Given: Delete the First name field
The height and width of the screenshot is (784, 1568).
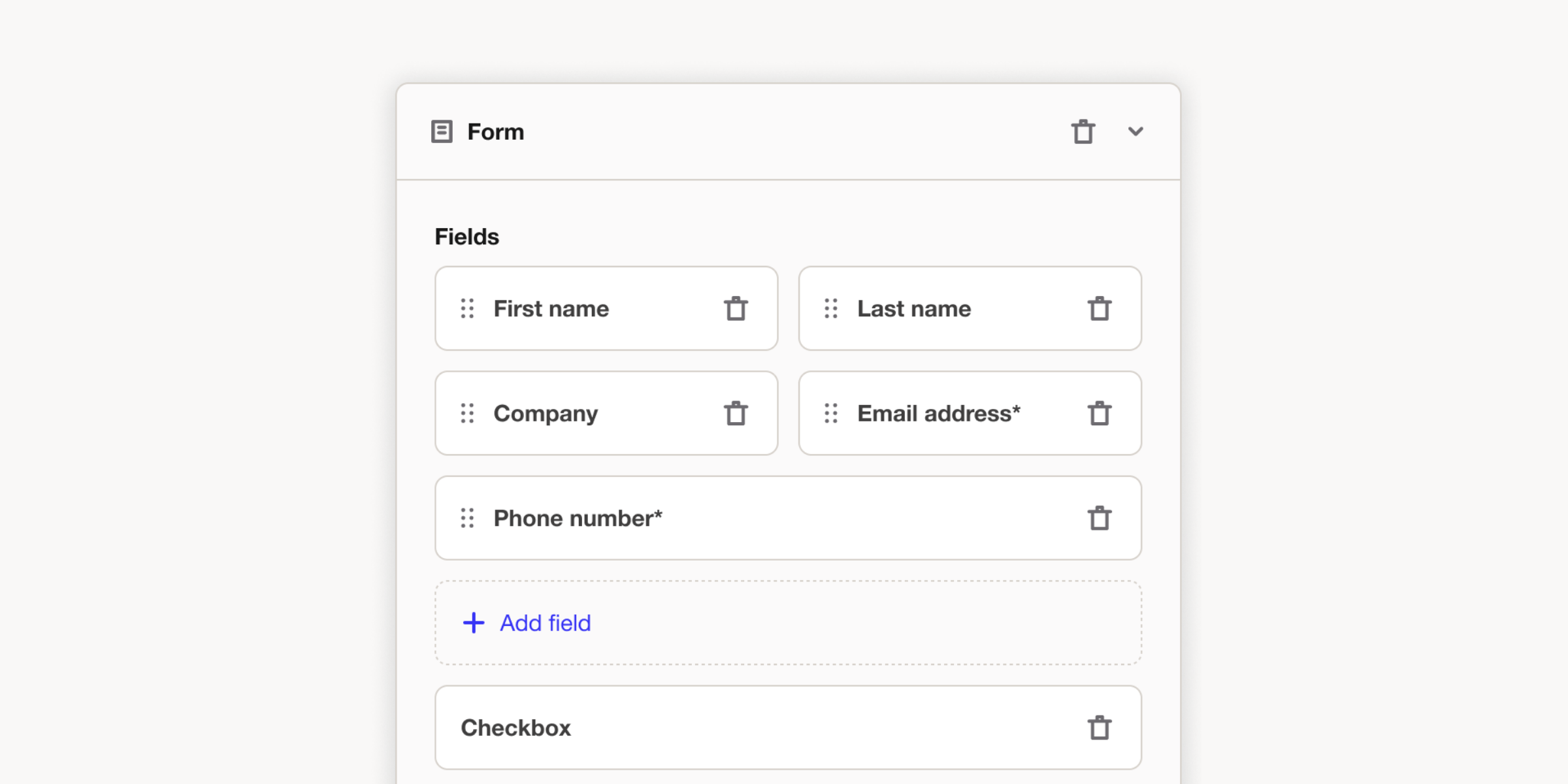Looking at the screenshot, I should [x=736, y=308].
